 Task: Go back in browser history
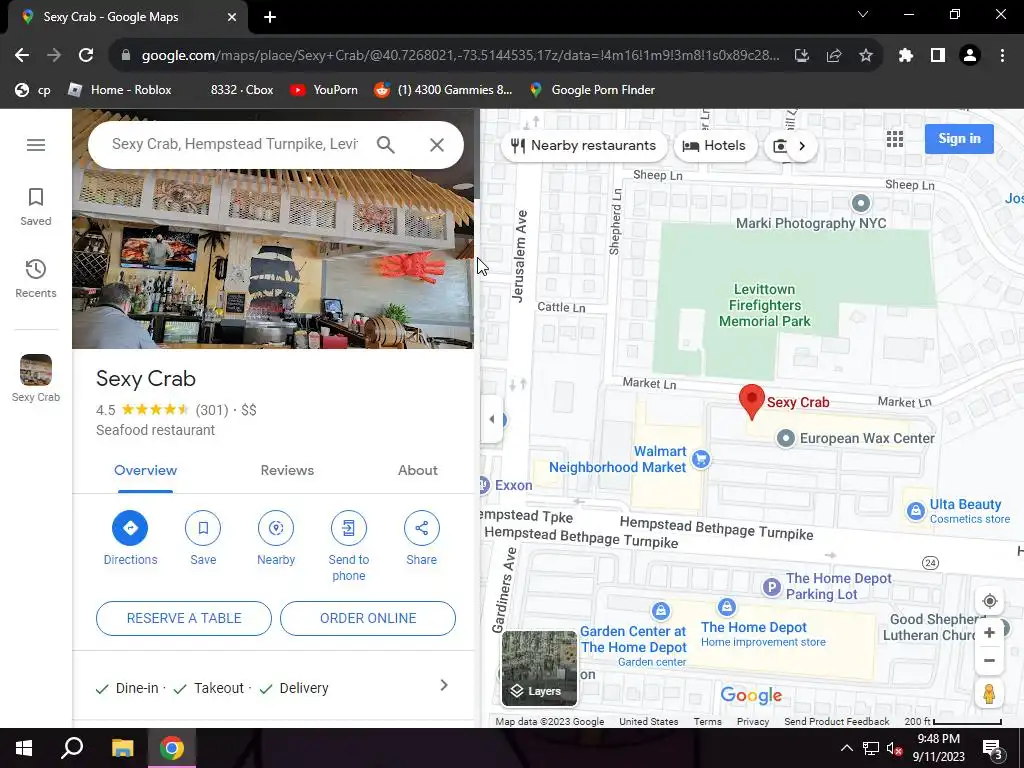pyautogui.click(x=22, y=56)
